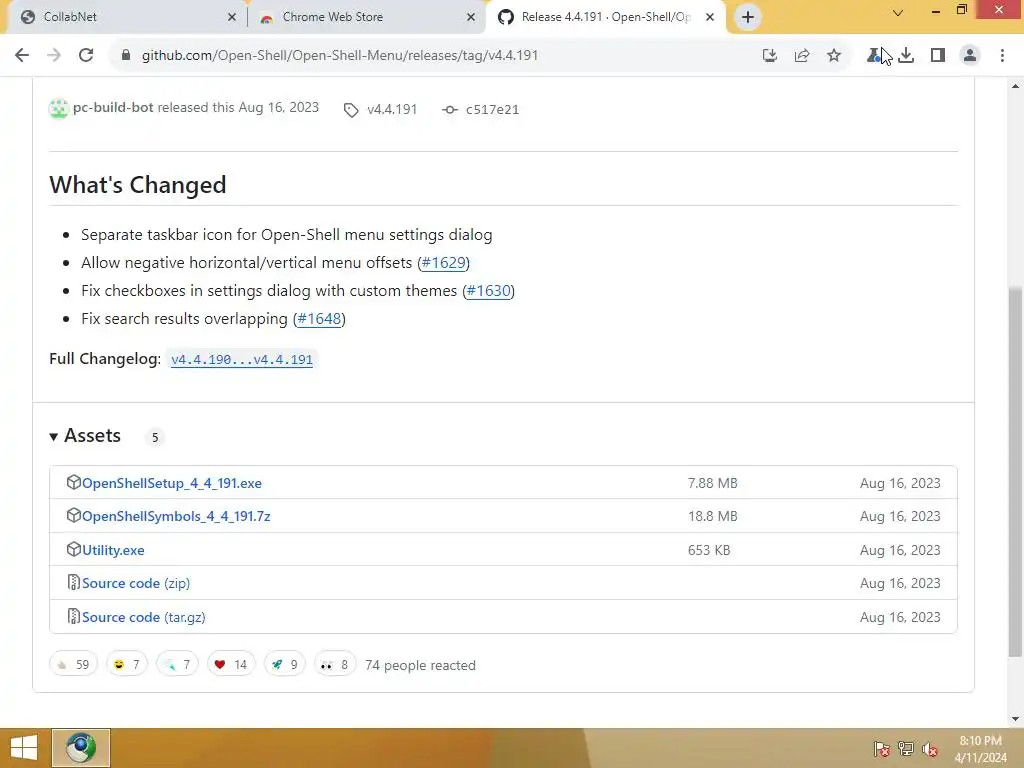1024x768 pixels.
Task: Go back using the browser back arrow
Action: pyautogui.click(x=22, y=56)
